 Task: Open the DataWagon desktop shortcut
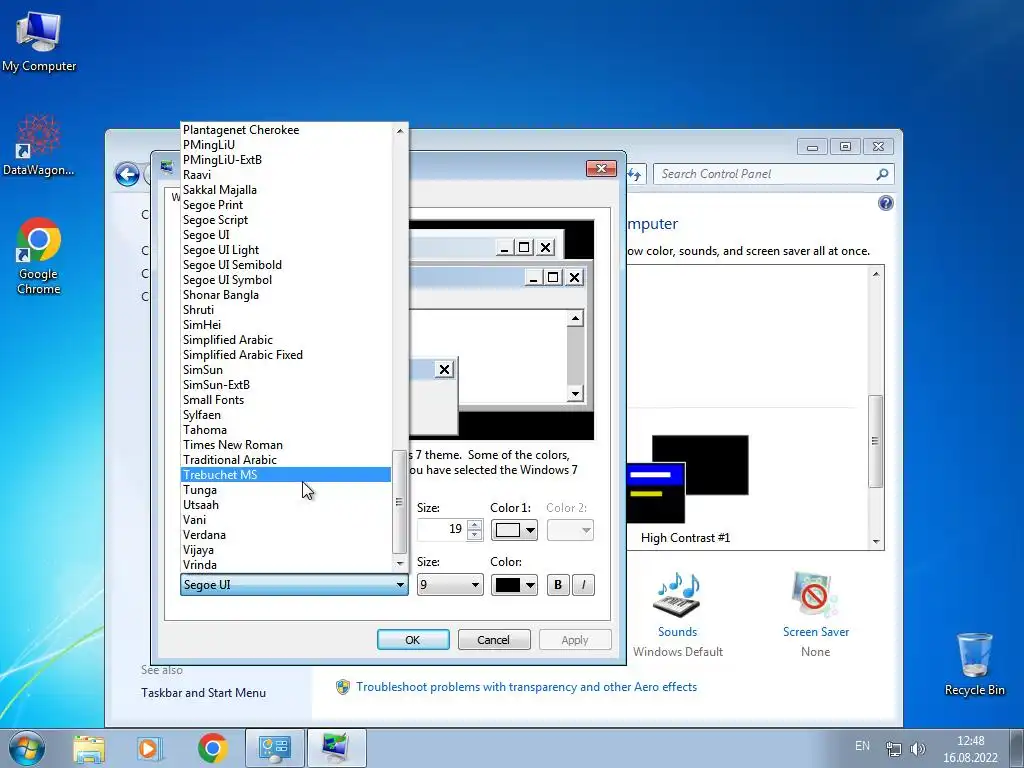39,145
